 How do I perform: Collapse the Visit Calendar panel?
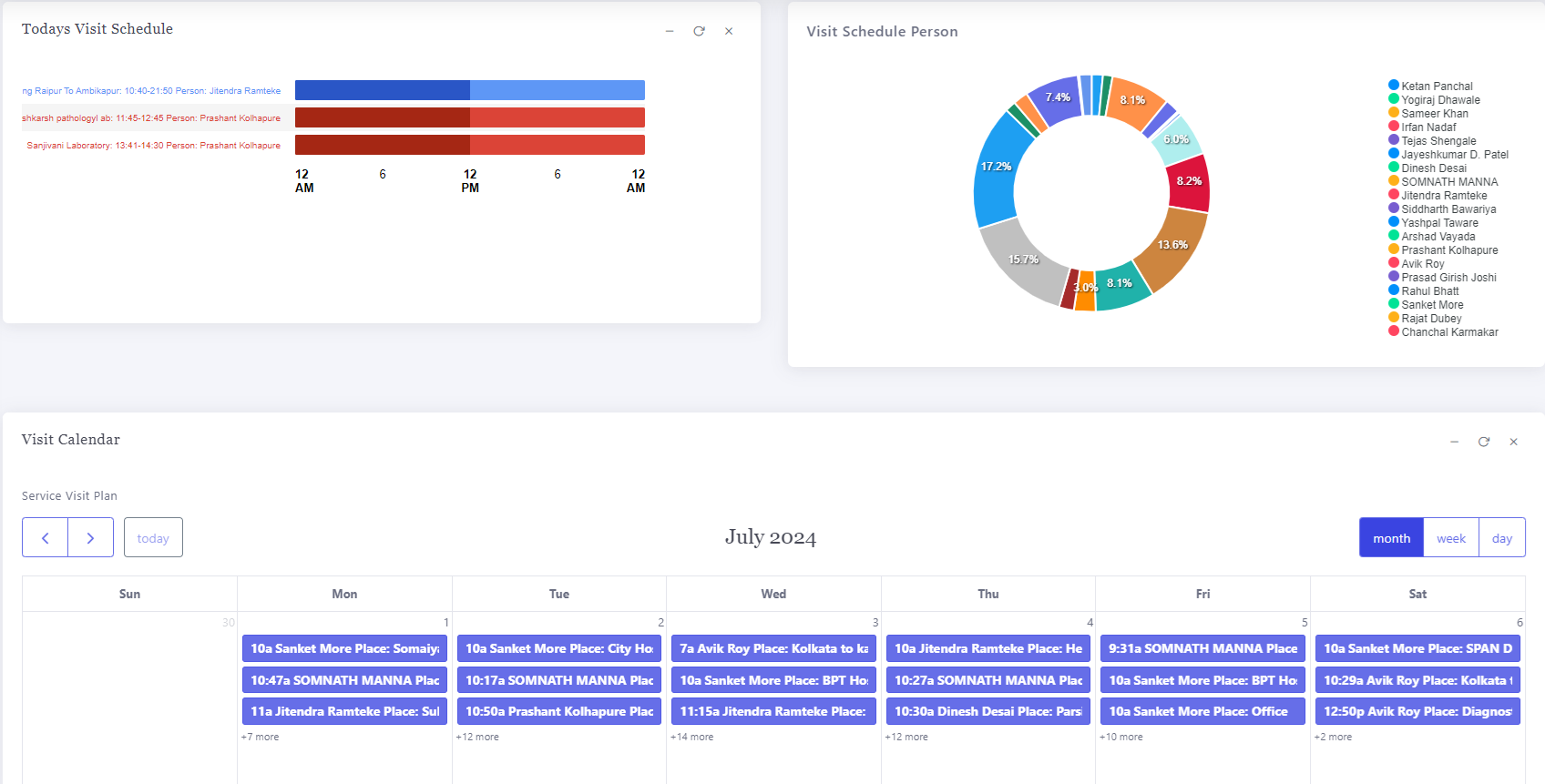pos(1455,442)
